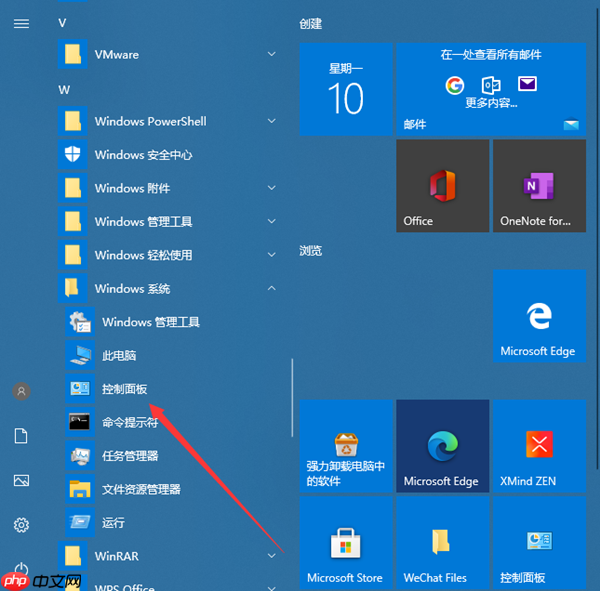Open the calendar tile showing 星期一 10

[346, 89]
